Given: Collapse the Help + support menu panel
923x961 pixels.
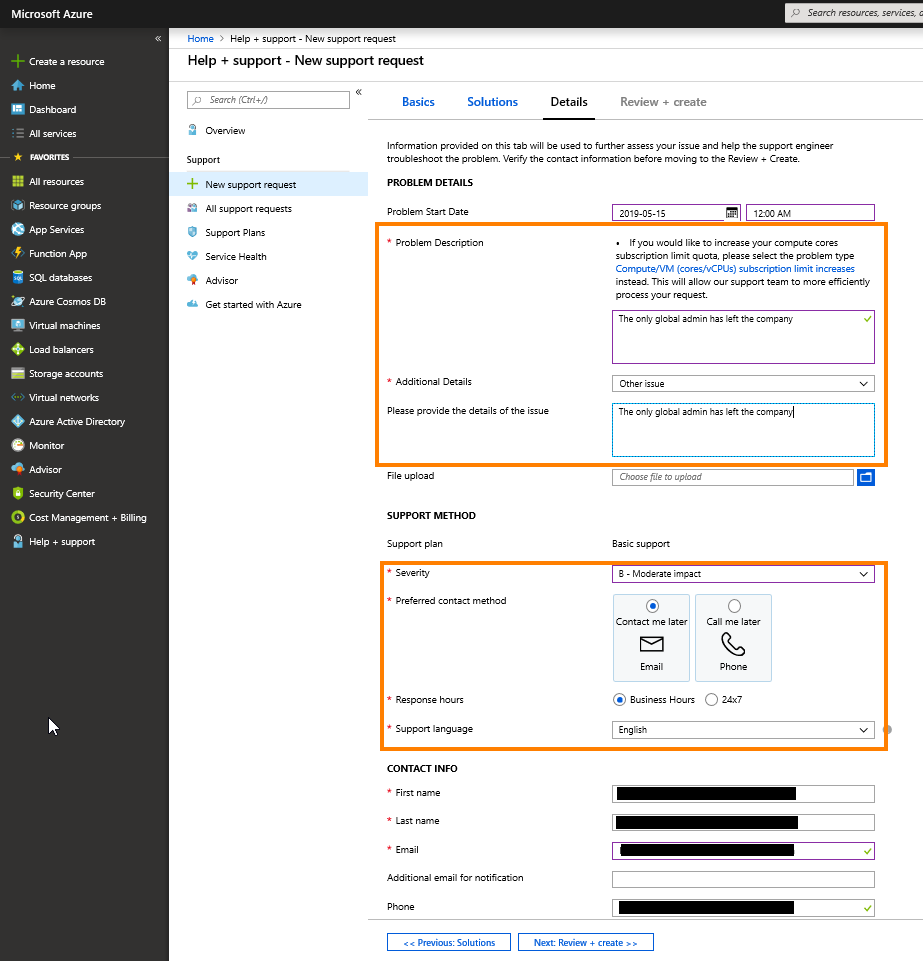Looking at the screenshot, I should 359,92.
